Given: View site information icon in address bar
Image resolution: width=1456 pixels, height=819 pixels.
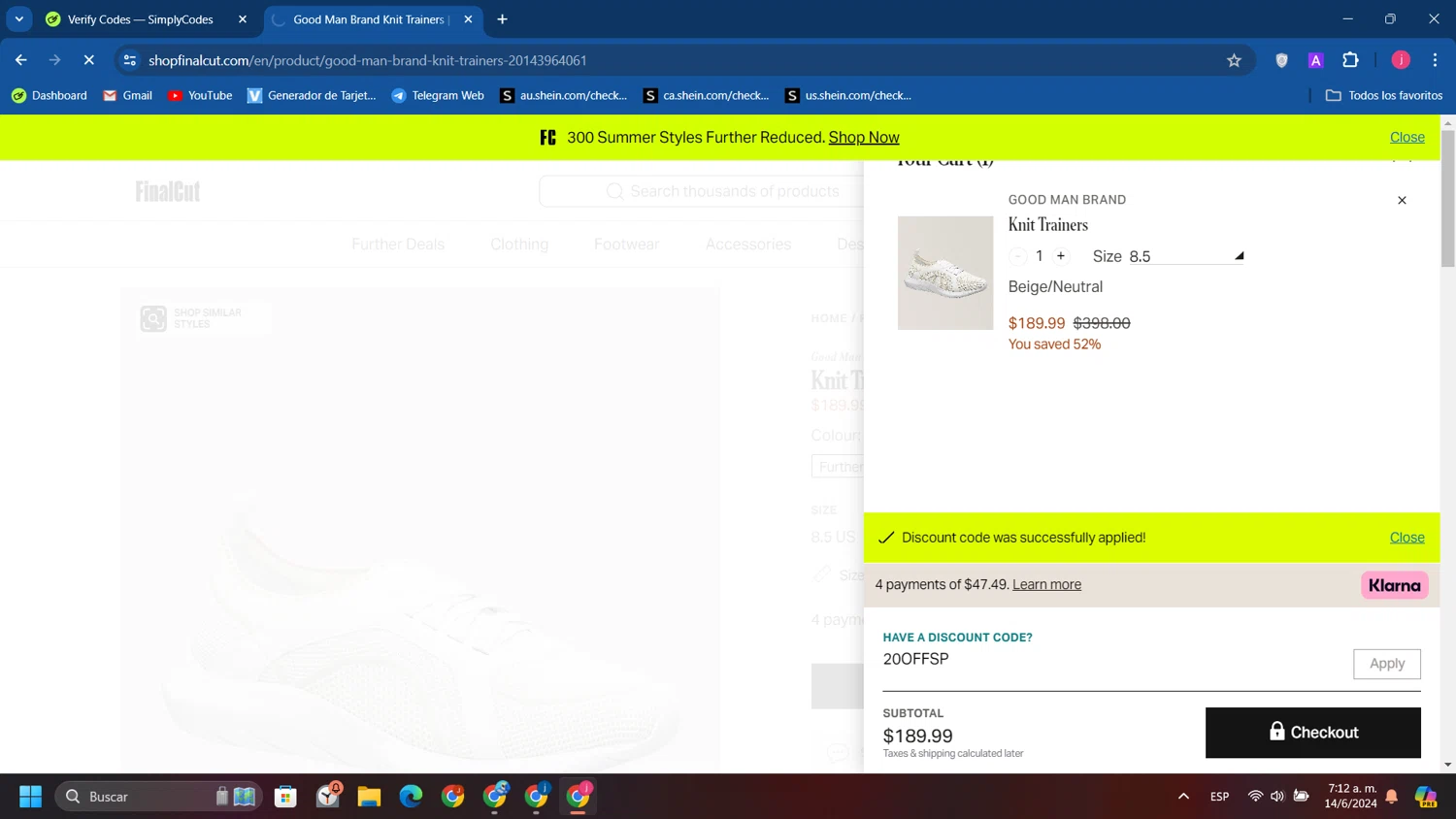Looking at the screenshot, I should 129,60.
